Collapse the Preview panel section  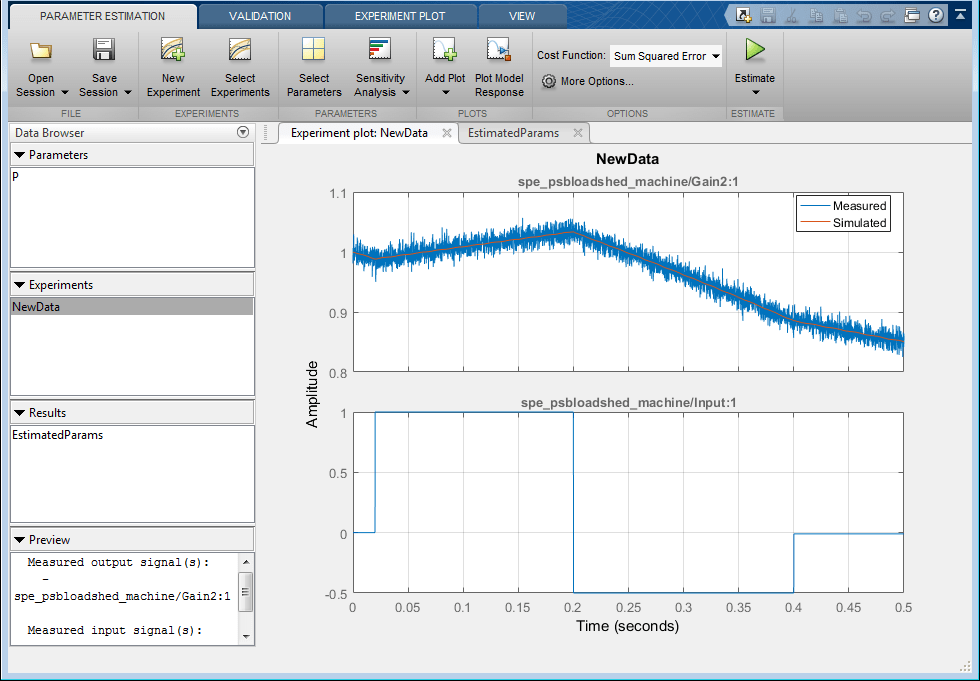(x=19, y=540)
